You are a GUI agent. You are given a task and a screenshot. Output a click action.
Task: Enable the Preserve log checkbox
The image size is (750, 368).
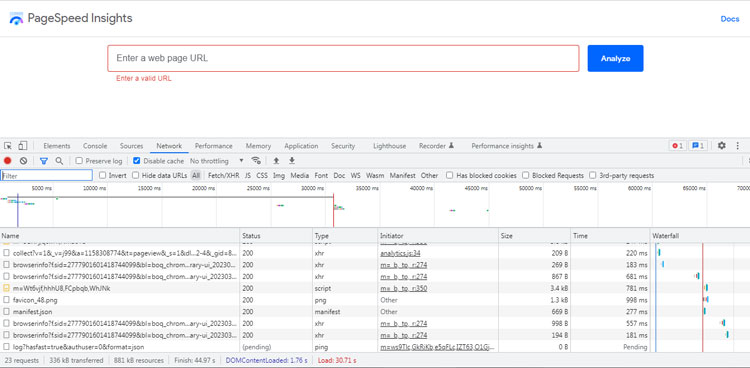(79, 161)
